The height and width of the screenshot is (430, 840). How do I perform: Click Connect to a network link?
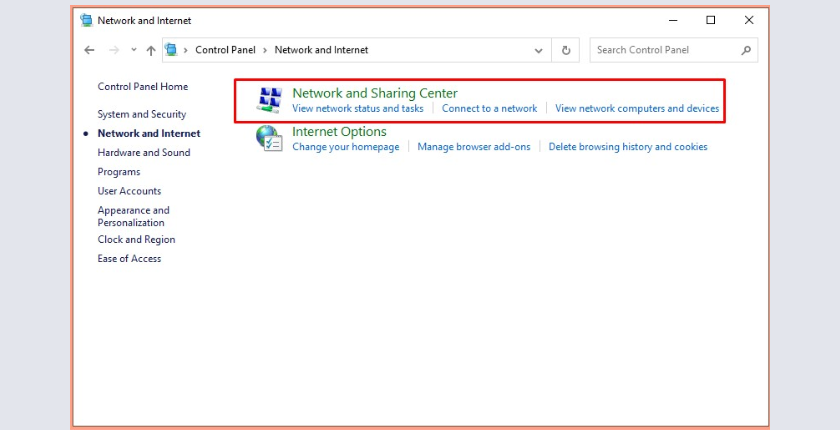489,109
